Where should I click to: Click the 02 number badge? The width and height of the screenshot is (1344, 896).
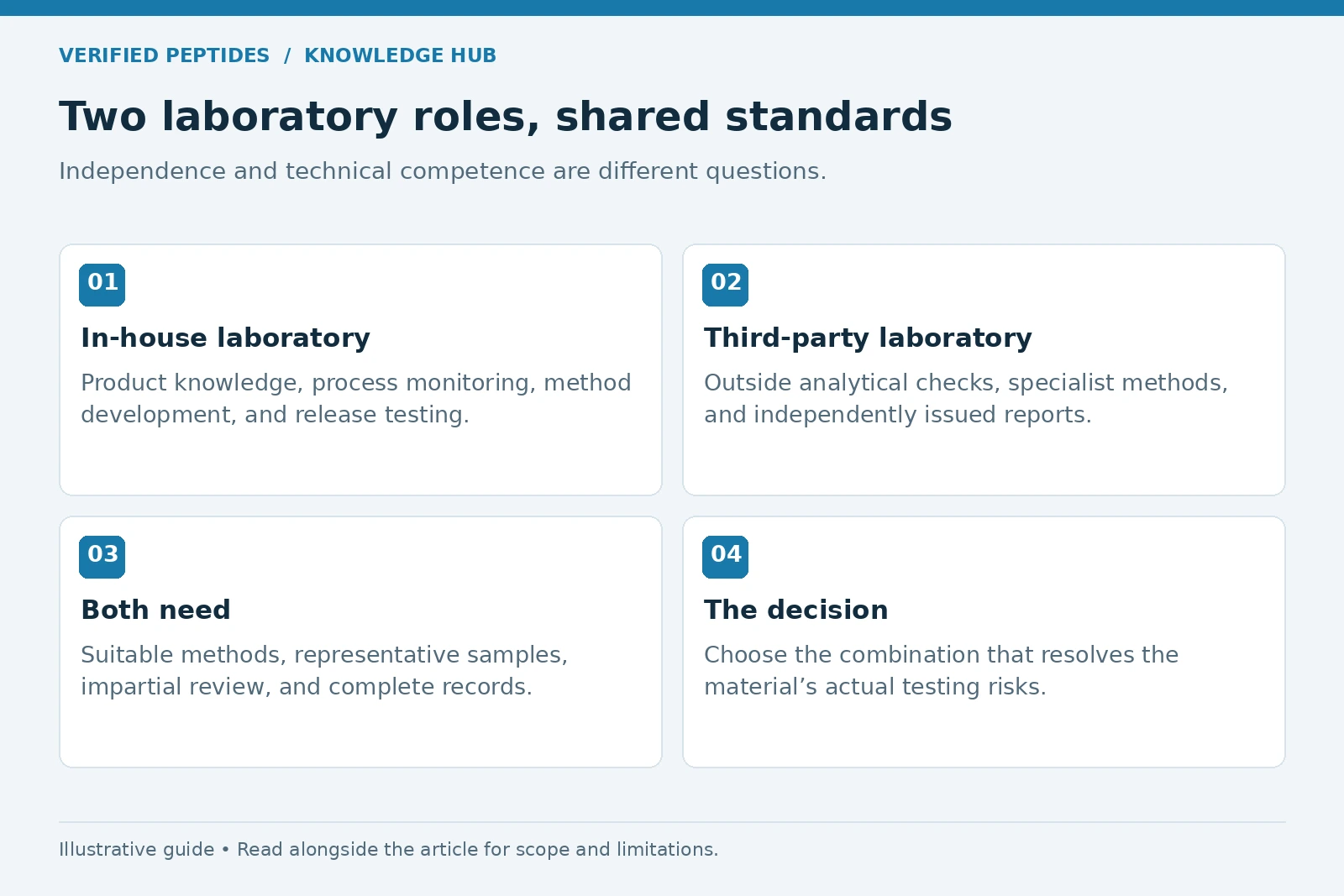(726, 285)
